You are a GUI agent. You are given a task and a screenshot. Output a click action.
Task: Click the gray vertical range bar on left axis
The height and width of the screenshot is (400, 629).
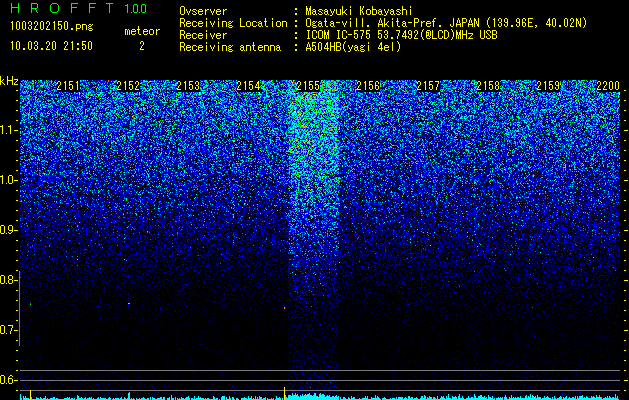[x=20, y=308]
